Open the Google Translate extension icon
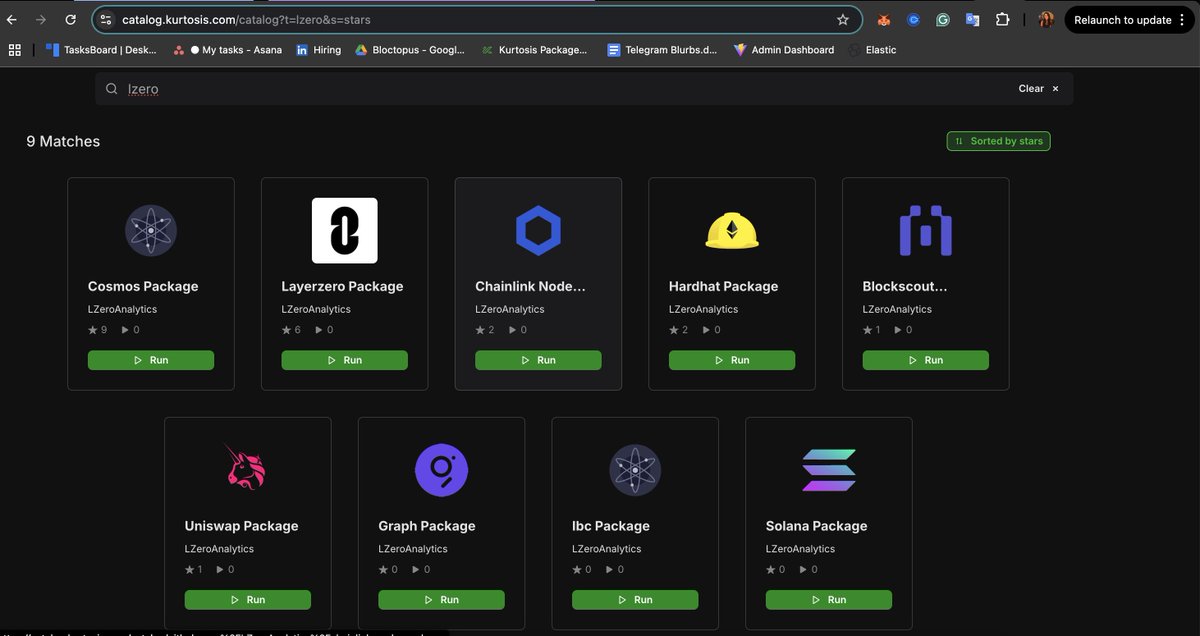The height and width of the screenshot is (636, 1200). coord(972,19)
